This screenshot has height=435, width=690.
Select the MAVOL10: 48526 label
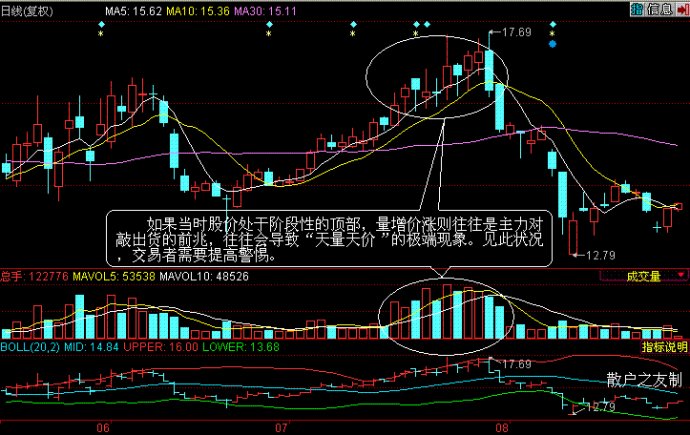[x=204, y=277]
